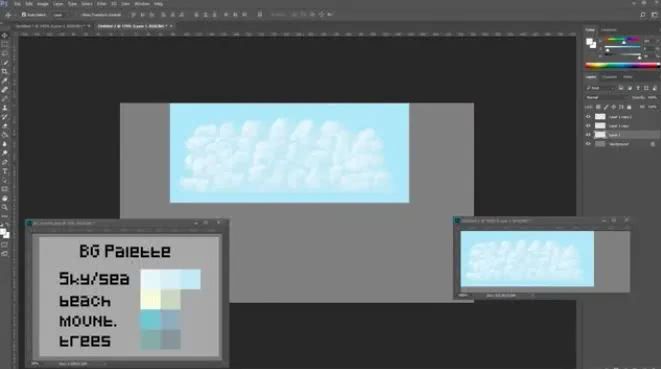Select the Blur tool
The image size is (661, 369).
pos(5,144)
